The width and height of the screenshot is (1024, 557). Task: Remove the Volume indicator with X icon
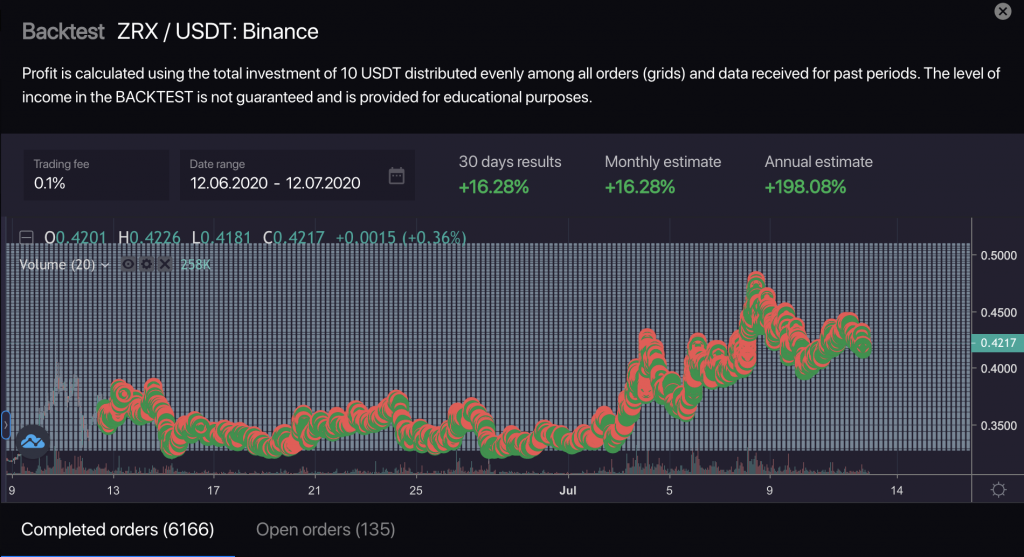[x=165, y=265]
